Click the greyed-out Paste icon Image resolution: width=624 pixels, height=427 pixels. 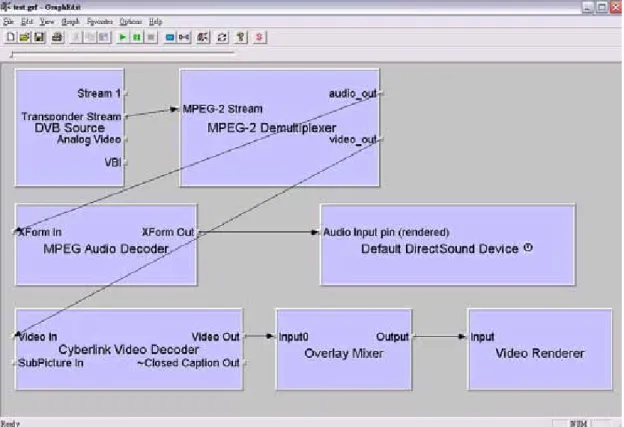point(104,37)
